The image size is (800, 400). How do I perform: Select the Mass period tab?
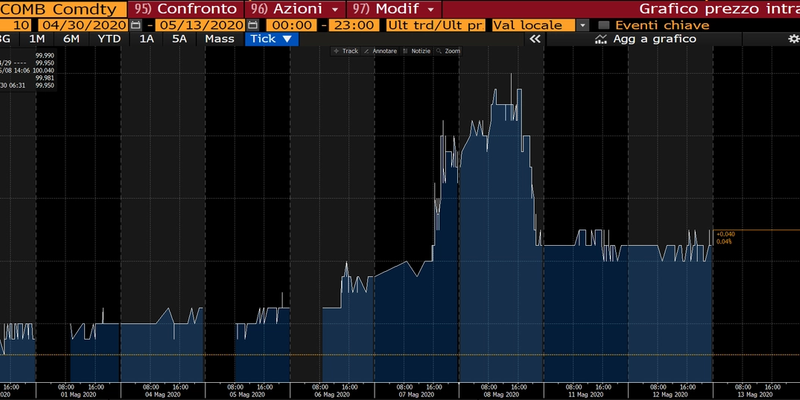click(219, 39)
